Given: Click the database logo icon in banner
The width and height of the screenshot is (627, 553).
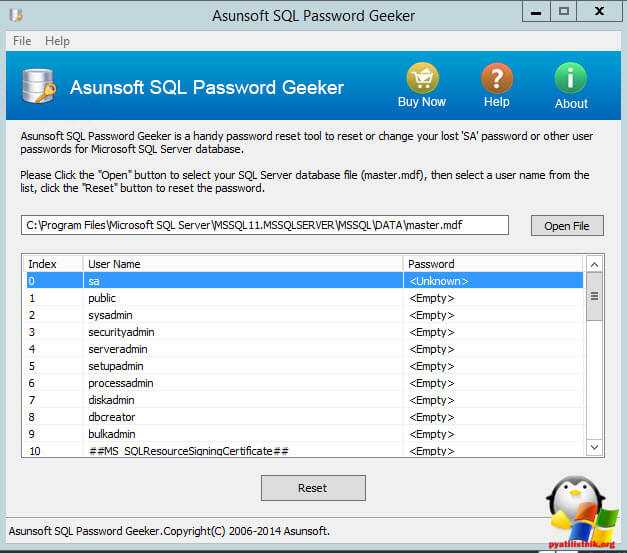Looking at the screenshot, I should click(x=39, y=88).
